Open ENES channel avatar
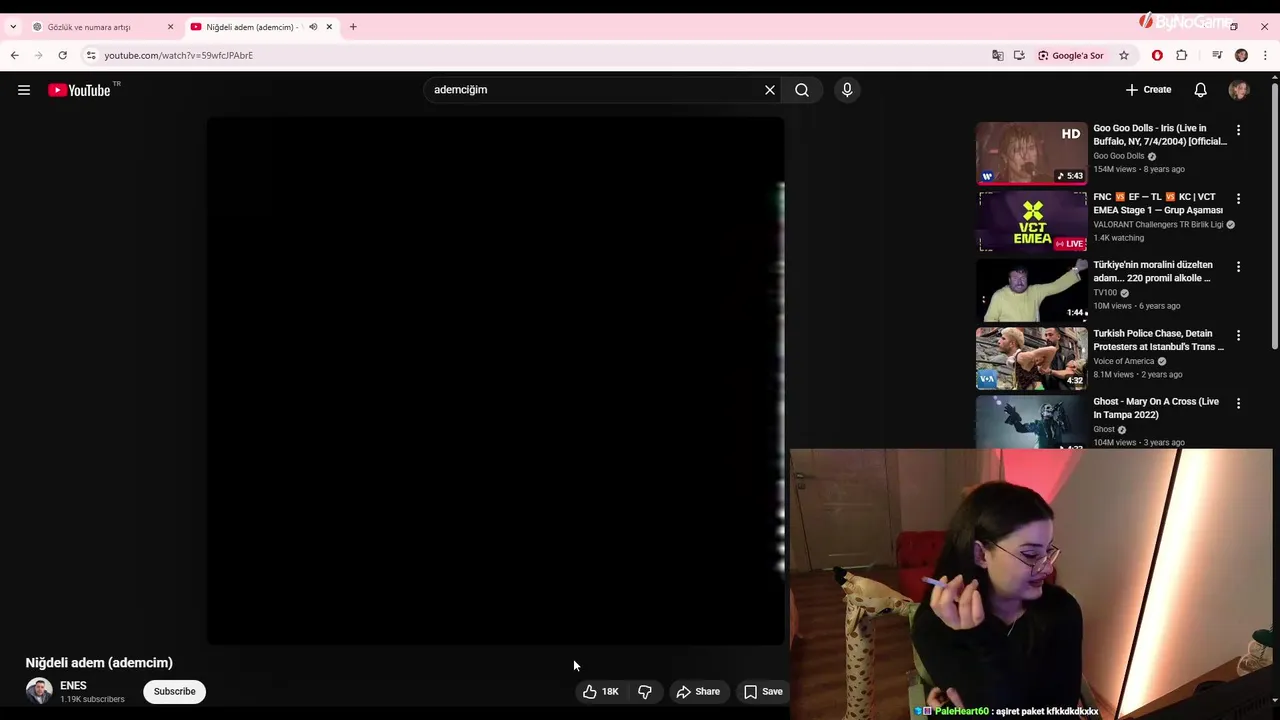1280x720 pixels. click(x=39, y=691)
